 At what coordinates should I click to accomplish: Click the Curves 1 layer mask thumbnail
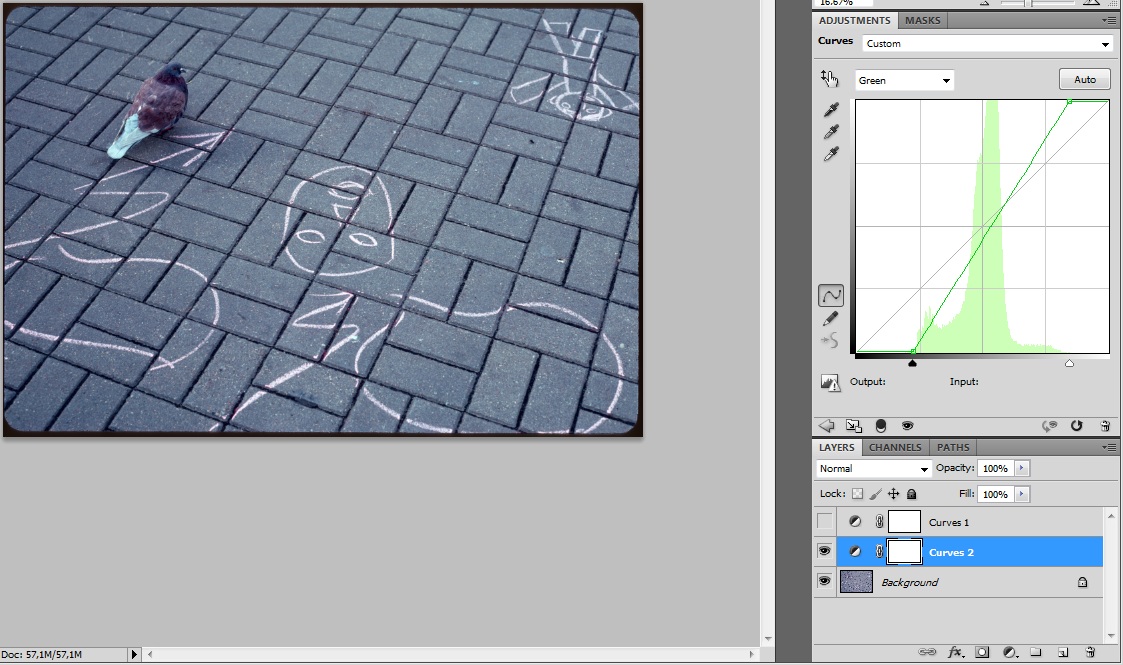[x=904, y=522]
